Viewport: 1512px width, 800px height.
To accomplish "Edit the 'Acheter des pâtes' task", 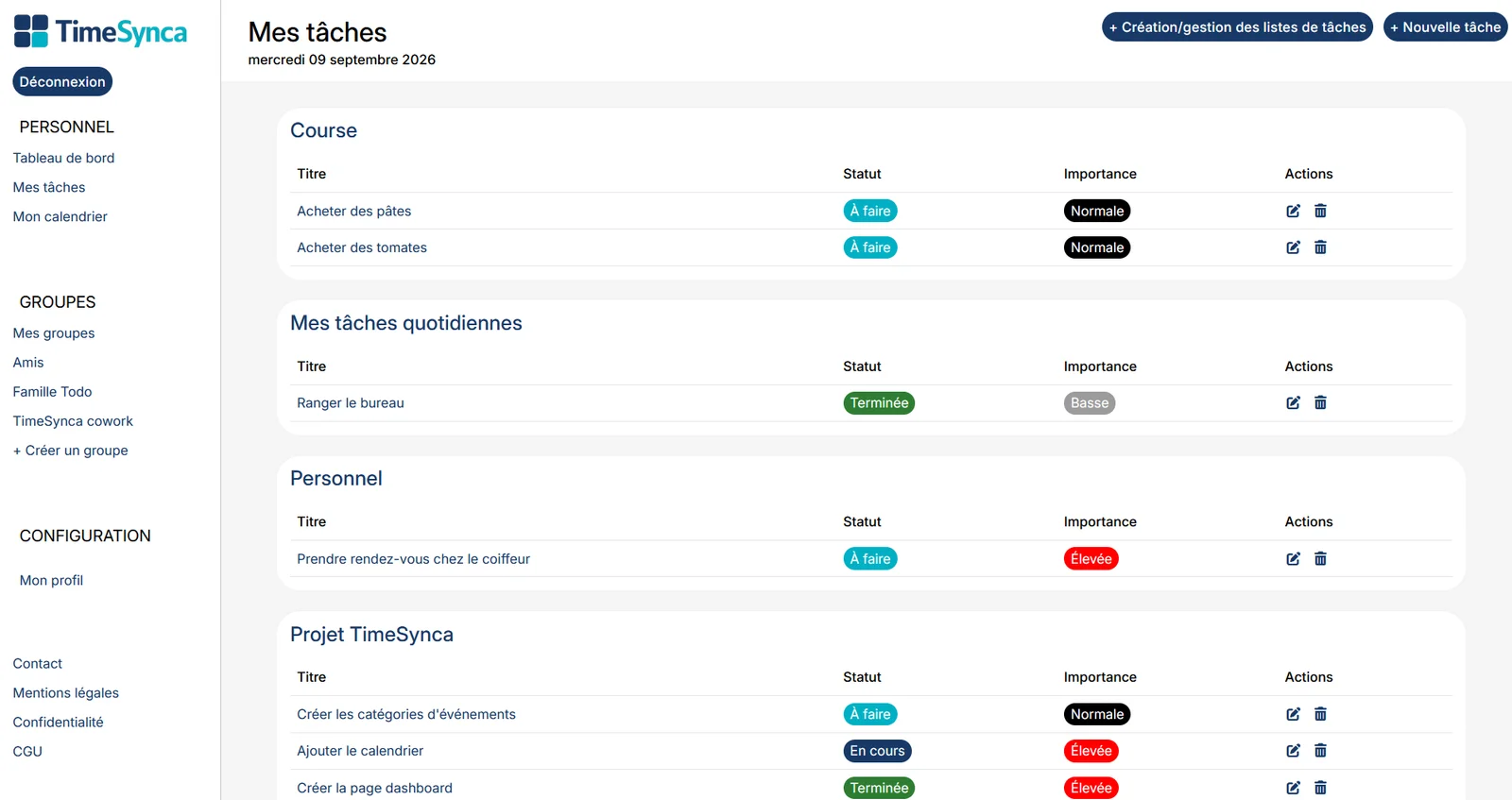I will tap(1293, 211).
